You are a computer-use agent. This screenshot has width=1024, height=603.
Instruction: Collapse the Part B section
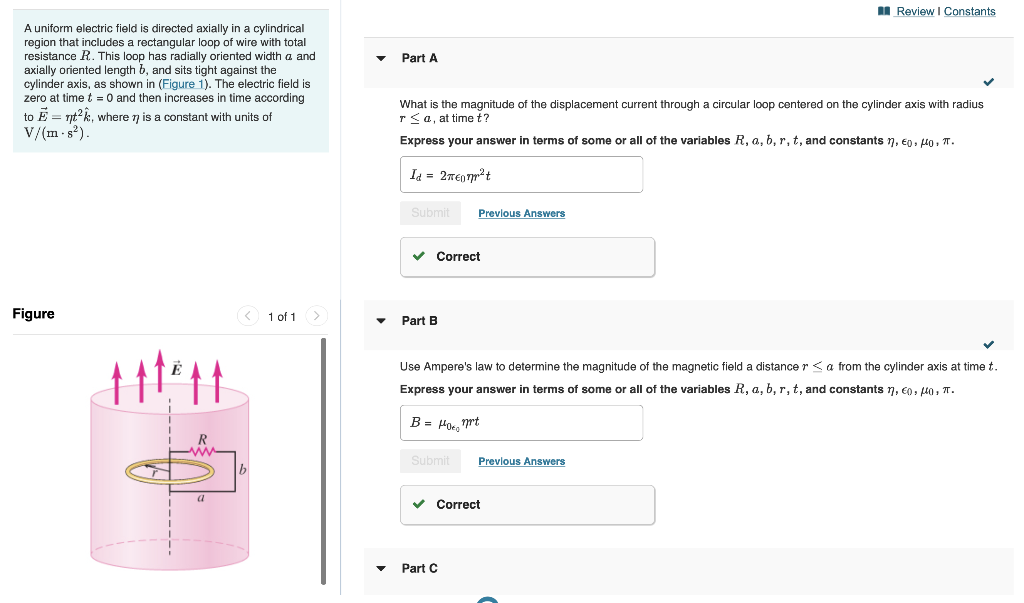pyautogui.click(x=381, y=320)
